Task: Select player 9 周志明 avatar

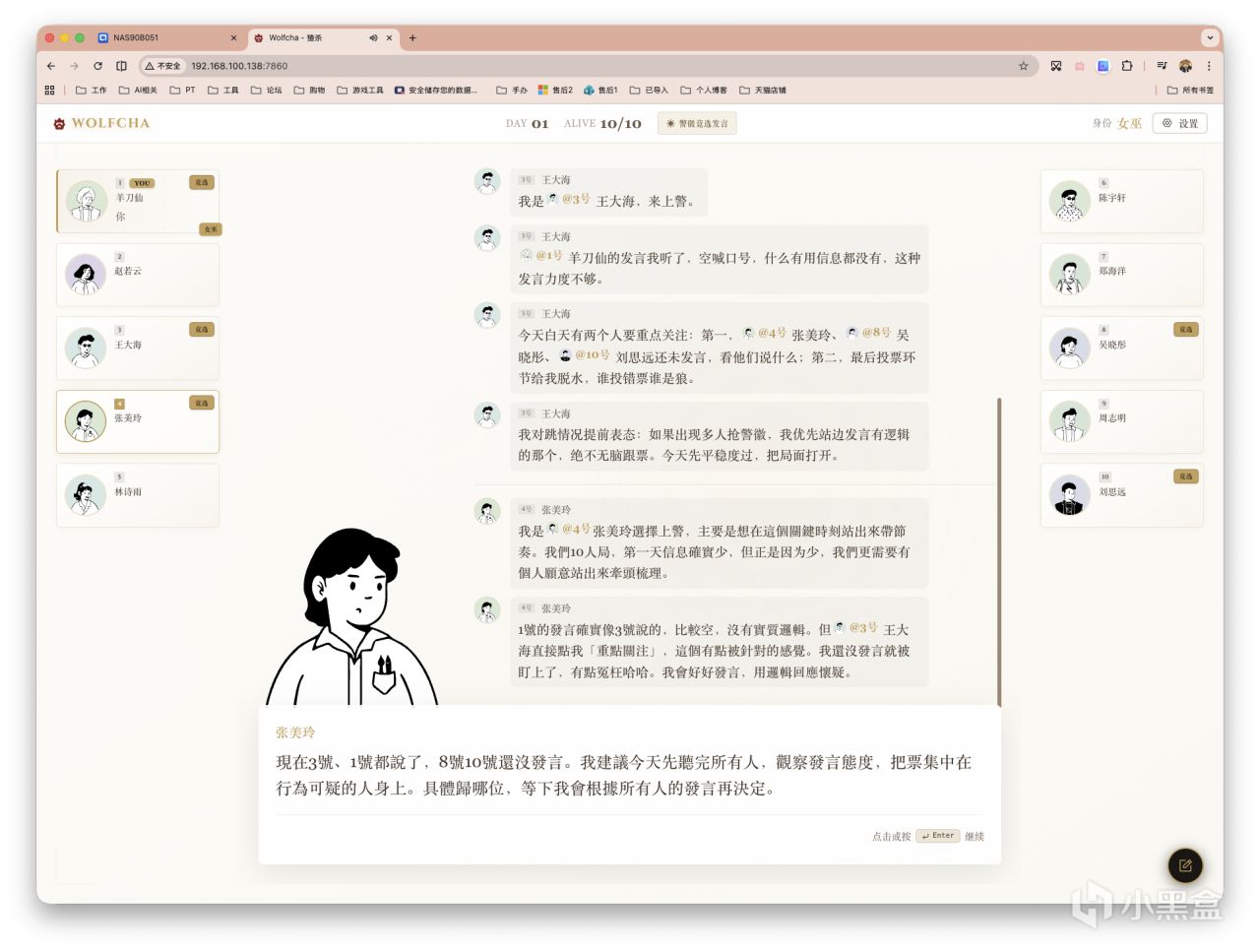Action: coord(1069,421)
